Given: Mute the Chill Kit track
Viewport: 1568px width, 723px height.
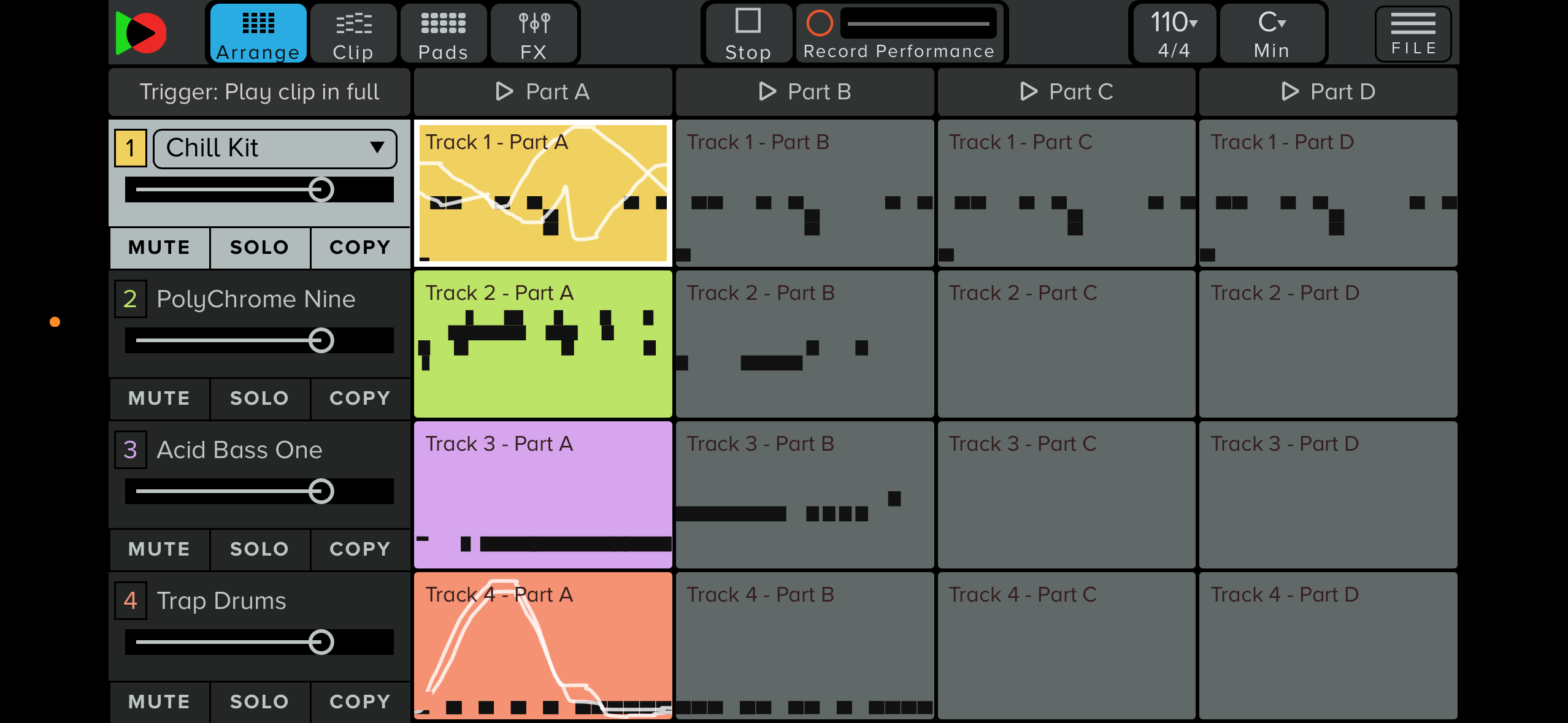Looking at the screenshot, I should [x=159, y=248].
